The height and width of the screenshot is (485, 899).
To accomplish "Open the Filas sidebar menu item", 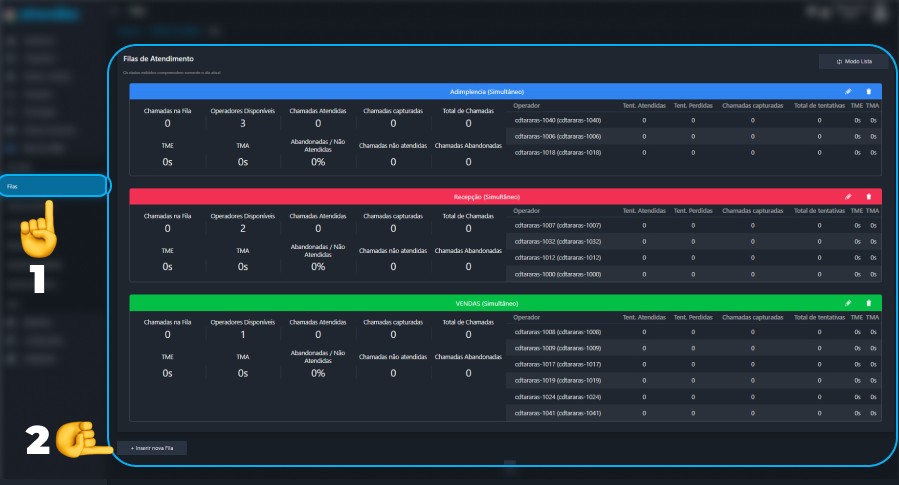I will pyautogui.click(x=53, y=186).
